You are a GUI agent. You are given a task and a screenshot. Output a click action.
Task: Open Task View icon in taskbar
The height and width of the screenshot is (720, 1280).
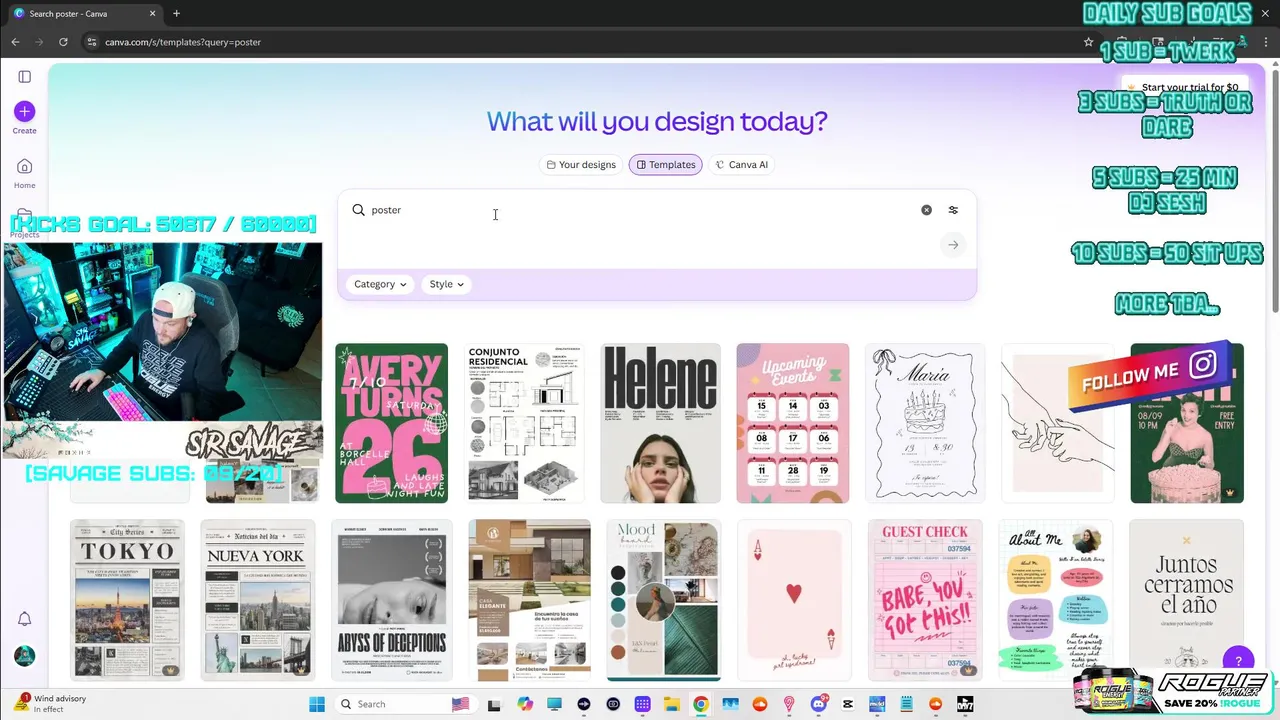pos(494,704)
